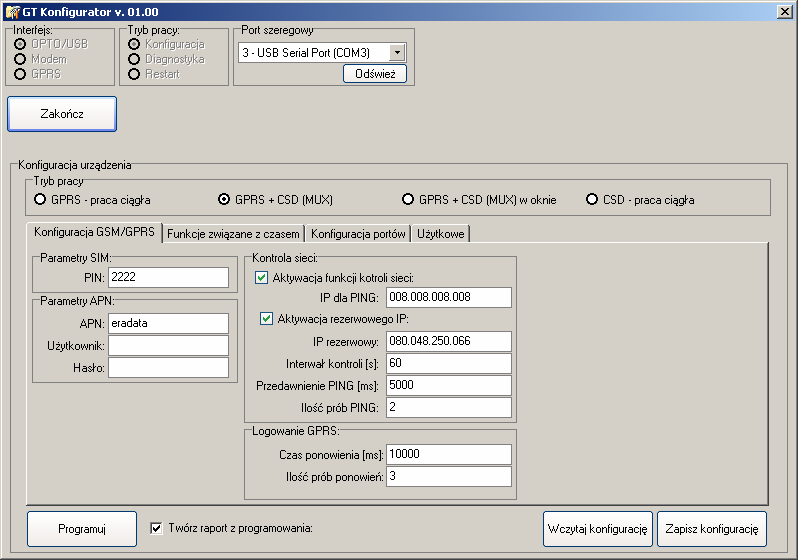Click the Ilość prób PING field
798x560 pixels.
tap(449, 407)
